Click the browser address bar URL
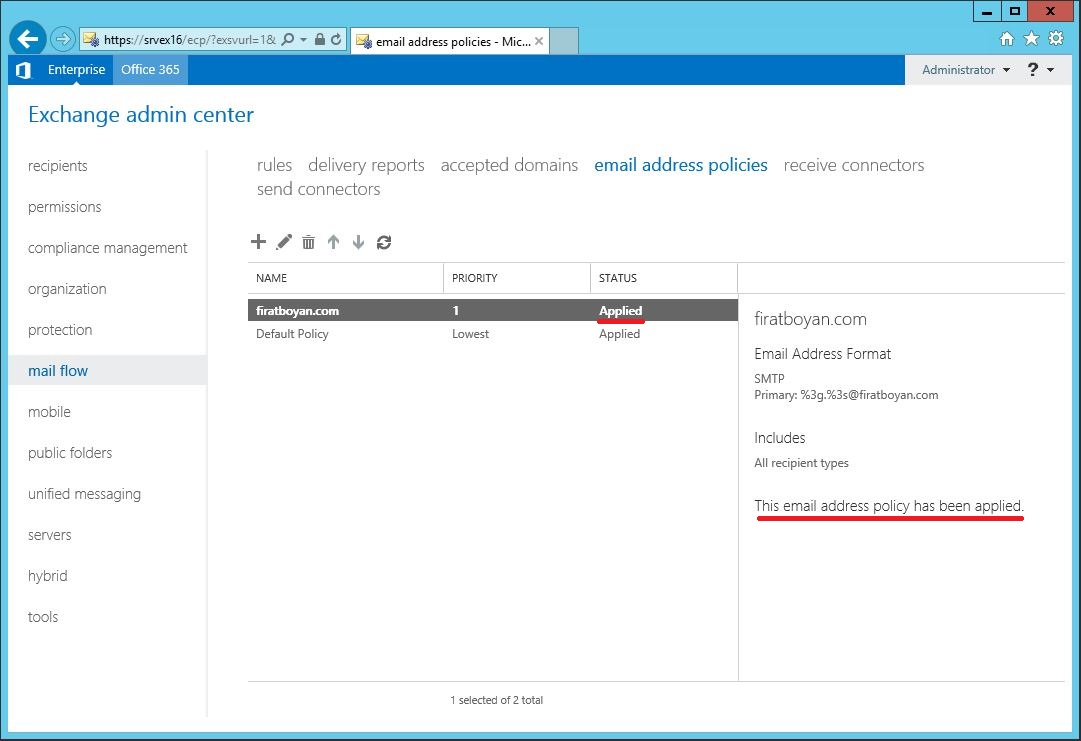 click(x=190, y=39)
